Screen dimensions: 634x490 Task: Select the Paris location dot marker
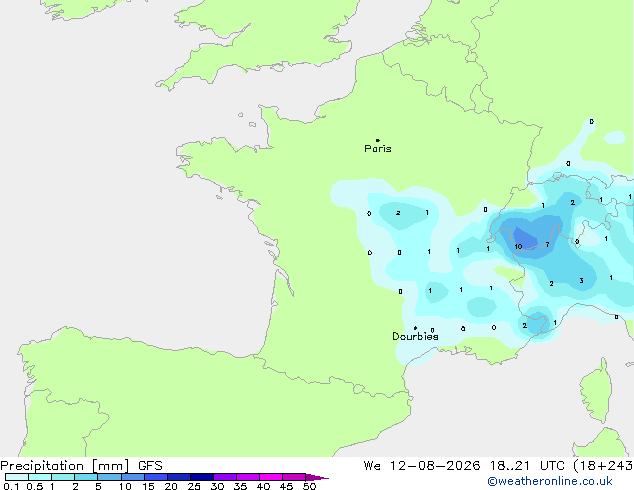[x=378, y=140]
